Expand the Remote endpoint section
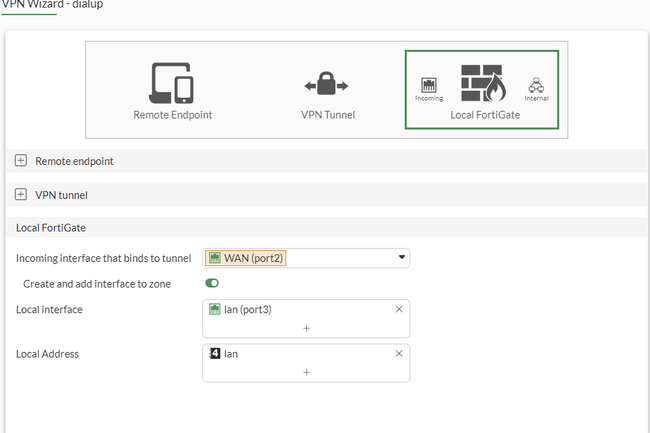The width and height of the screenshot is (650, 433). click(21, 160)
